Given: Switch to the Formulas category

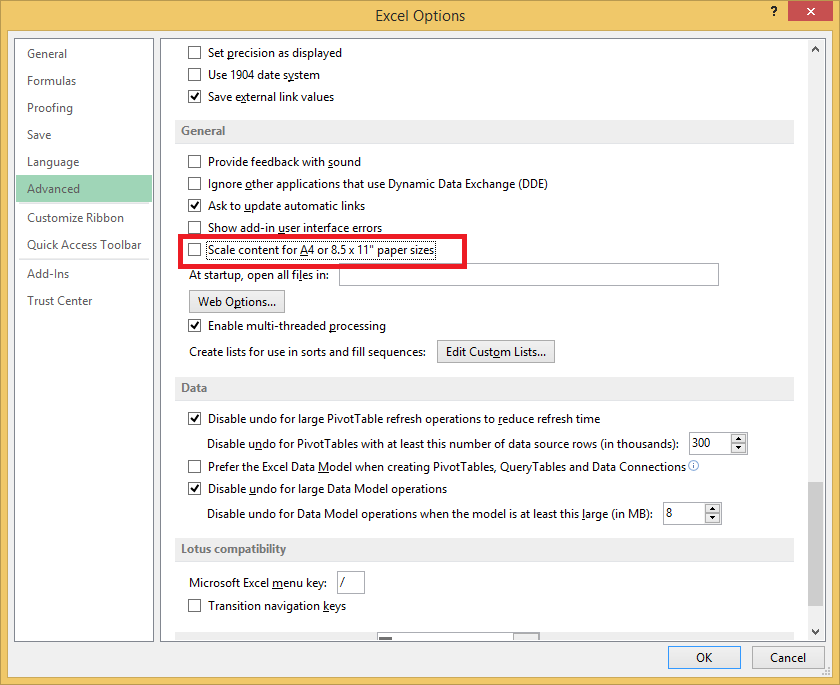Looking at the screenshot, I should click(x=52, y=80).
